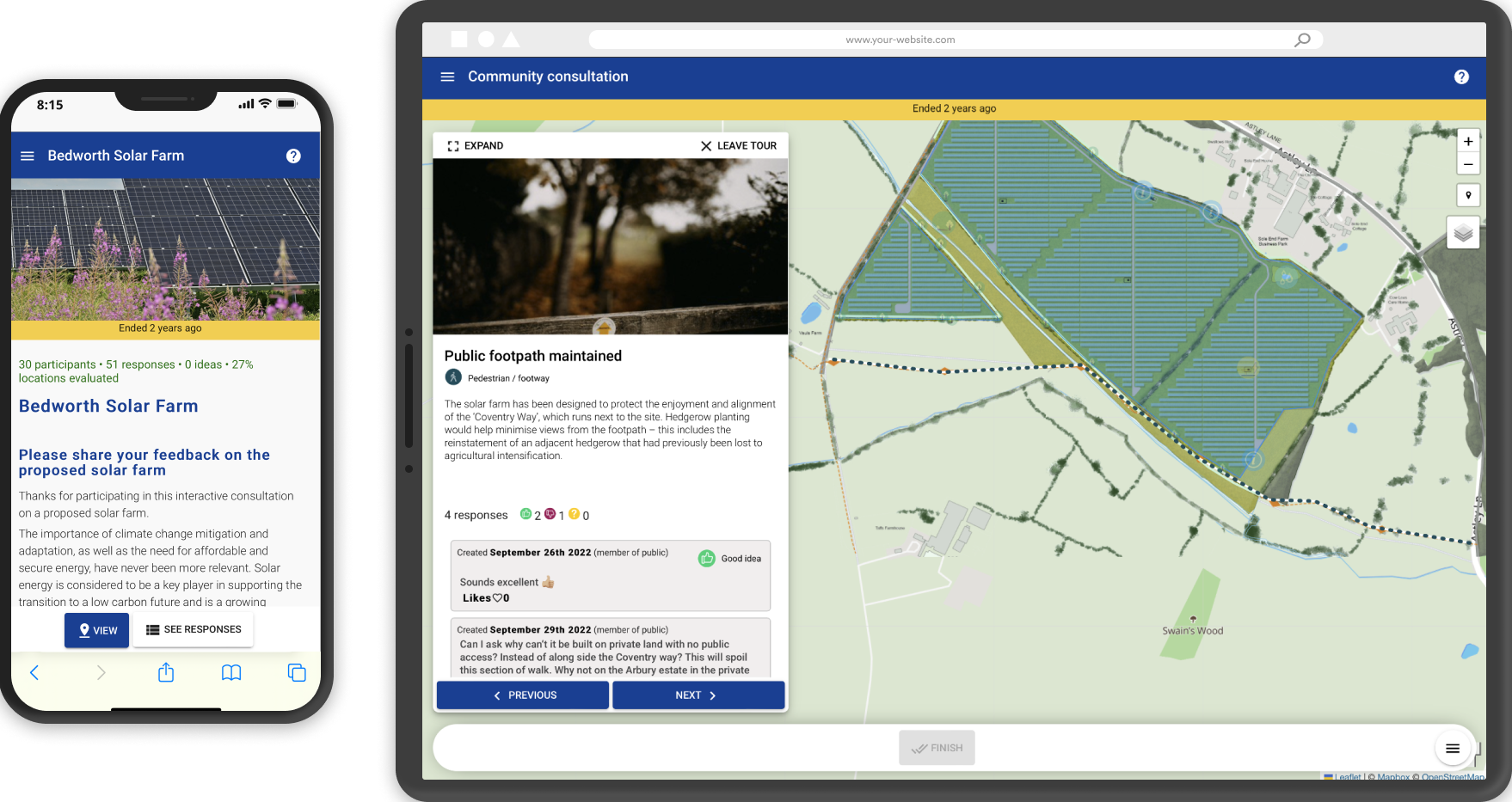Click help question mark icon on tablet header

point(1461,77)
